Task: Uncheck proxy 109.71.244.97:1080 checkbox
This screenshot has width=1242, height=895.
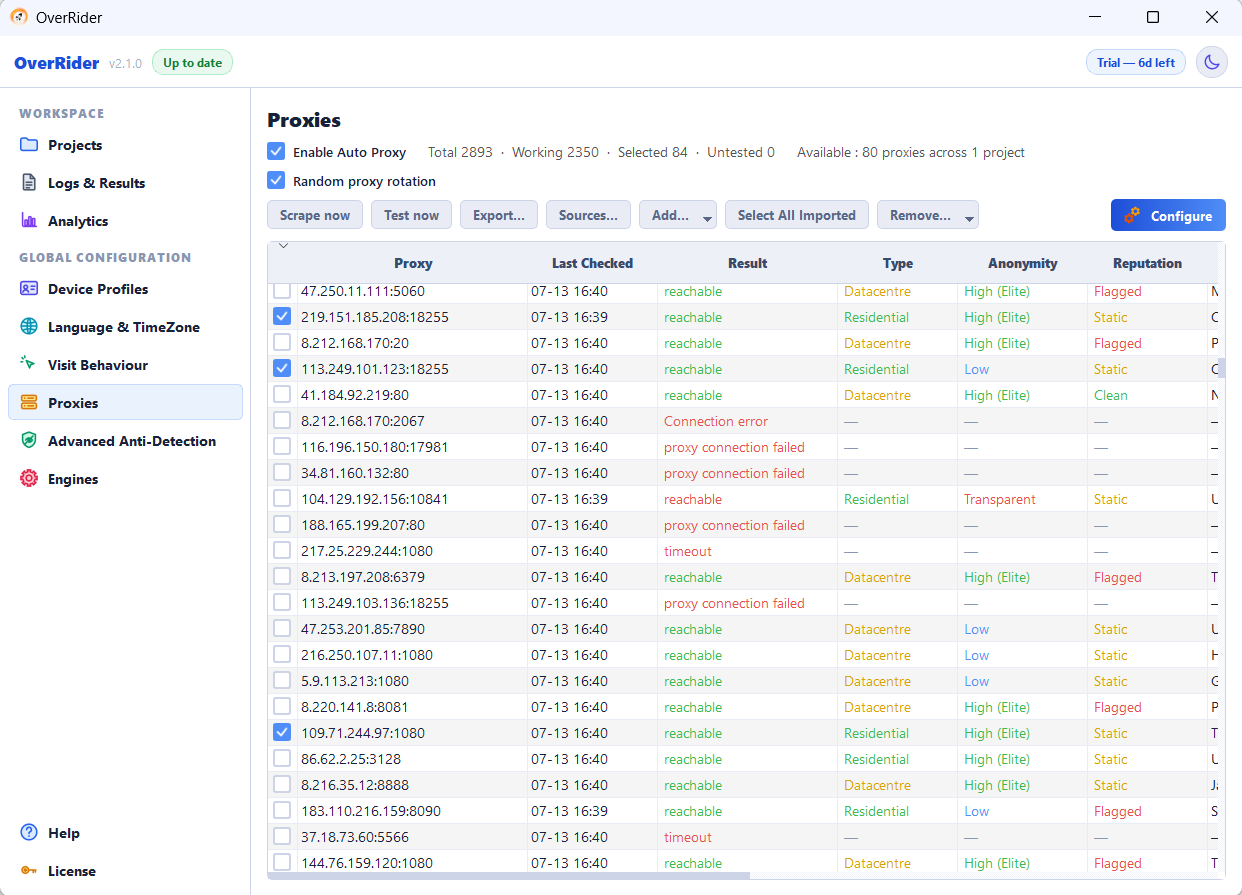Action: [x=282, y=732]
